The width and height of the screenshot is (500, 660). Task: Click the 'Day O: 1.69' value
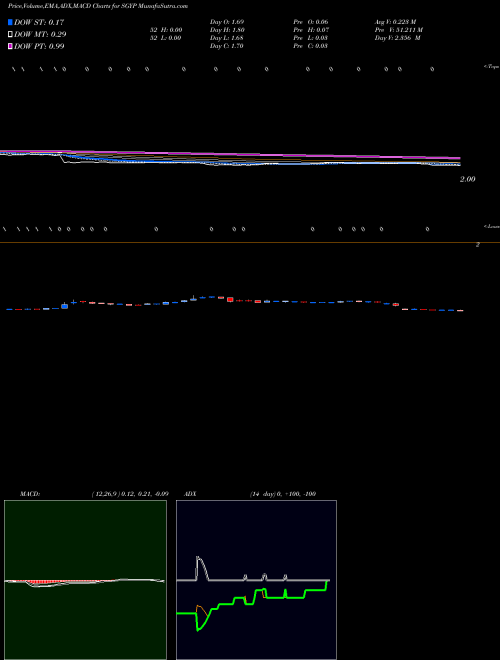tap(227, 22)
